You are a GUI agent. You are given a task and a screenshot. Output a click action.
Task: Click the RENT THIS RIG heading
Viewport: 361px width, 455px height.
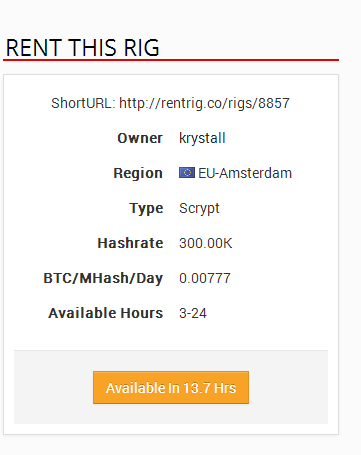(x=83, y=47)
